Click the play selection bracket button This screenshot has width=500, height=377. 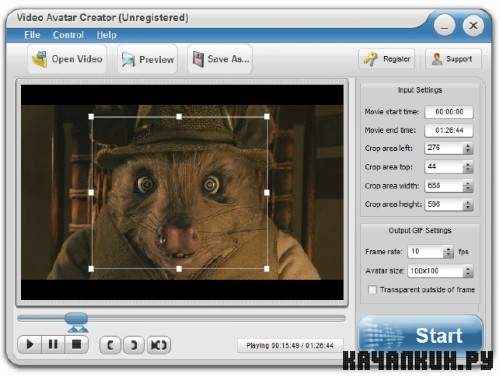click(x=158, y=345)
